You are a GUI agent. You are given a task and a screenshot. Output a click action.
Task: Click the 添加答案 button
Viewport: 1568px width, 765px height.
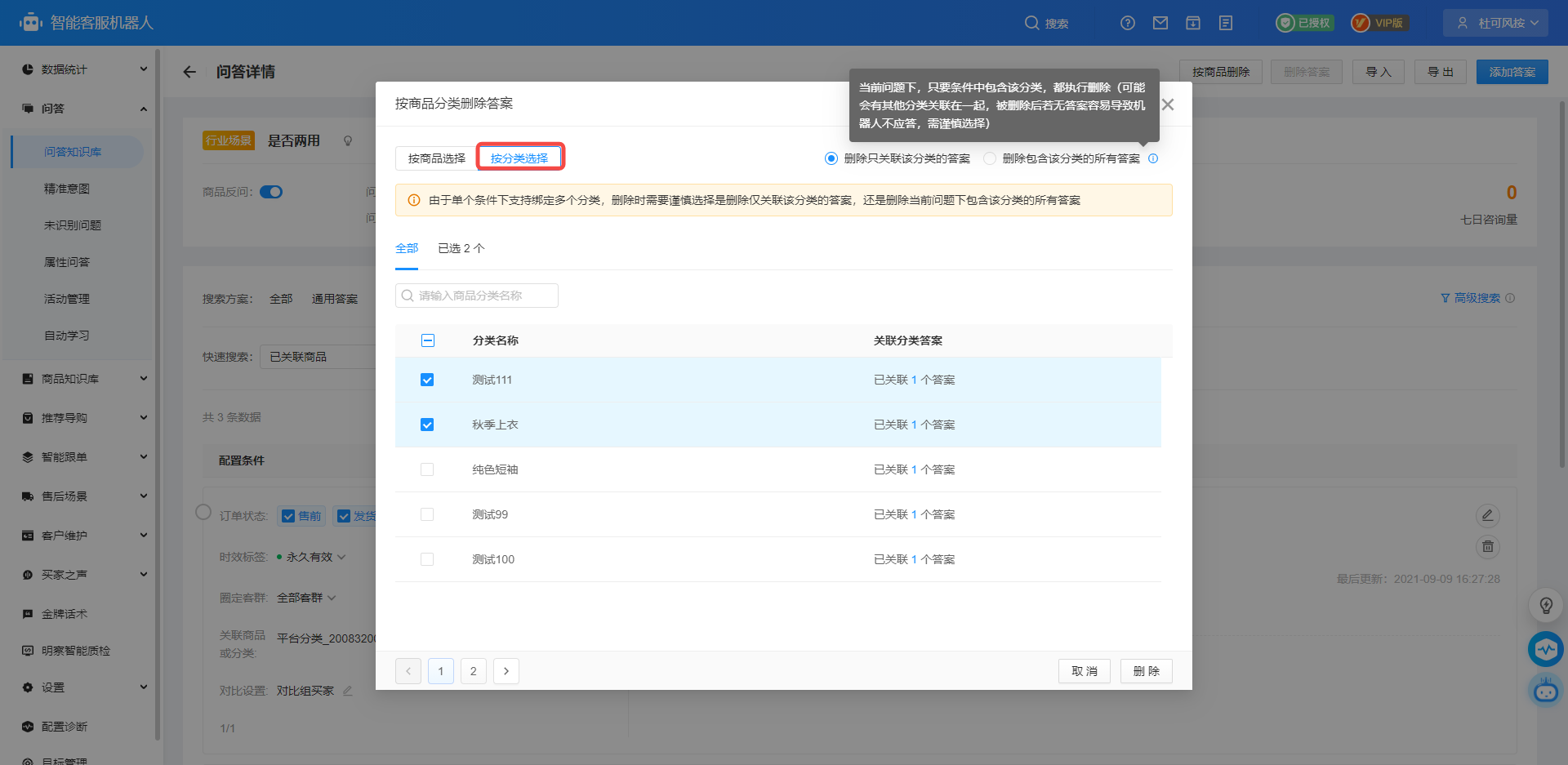[1512, 72]
